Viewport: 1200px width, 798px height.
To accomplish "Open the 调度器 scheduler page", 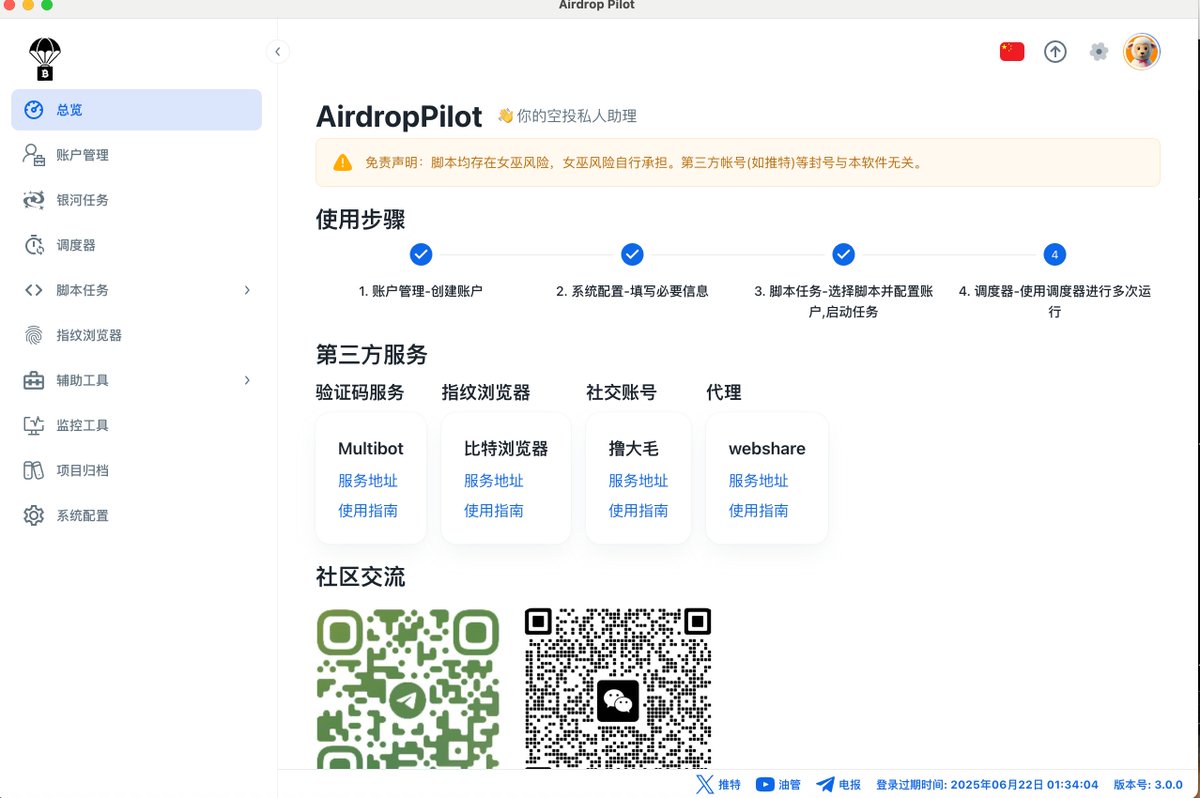I will coord(136,245).
